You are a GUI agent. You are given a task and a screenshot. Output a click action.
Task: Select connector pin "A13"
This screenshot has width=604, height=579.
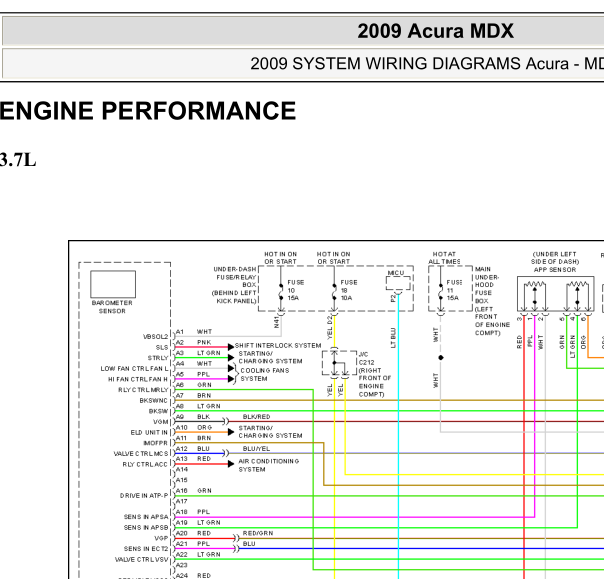click(181, 458)
